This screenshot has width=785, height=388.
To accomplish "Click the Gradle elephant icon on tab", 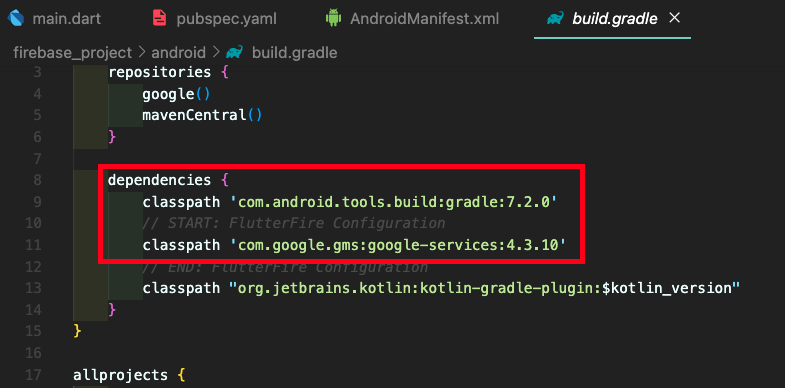I will 555,19.
